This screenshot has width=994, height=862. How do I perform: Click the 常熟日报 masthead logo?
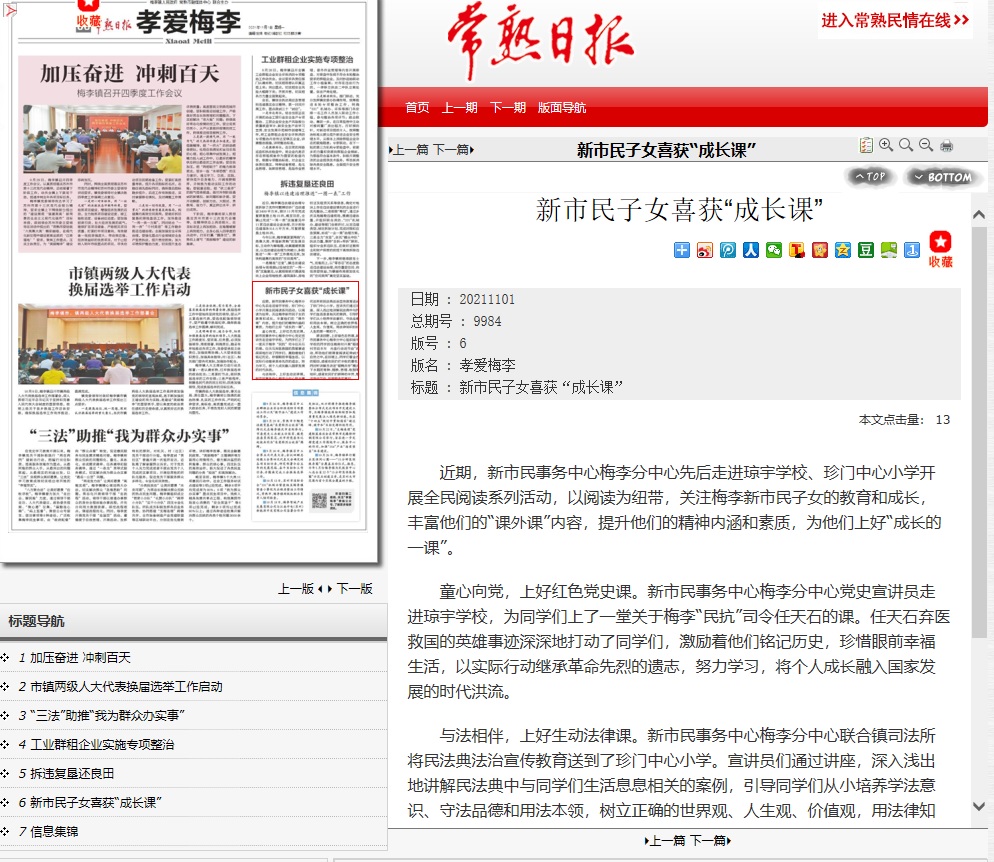(540, 42)
